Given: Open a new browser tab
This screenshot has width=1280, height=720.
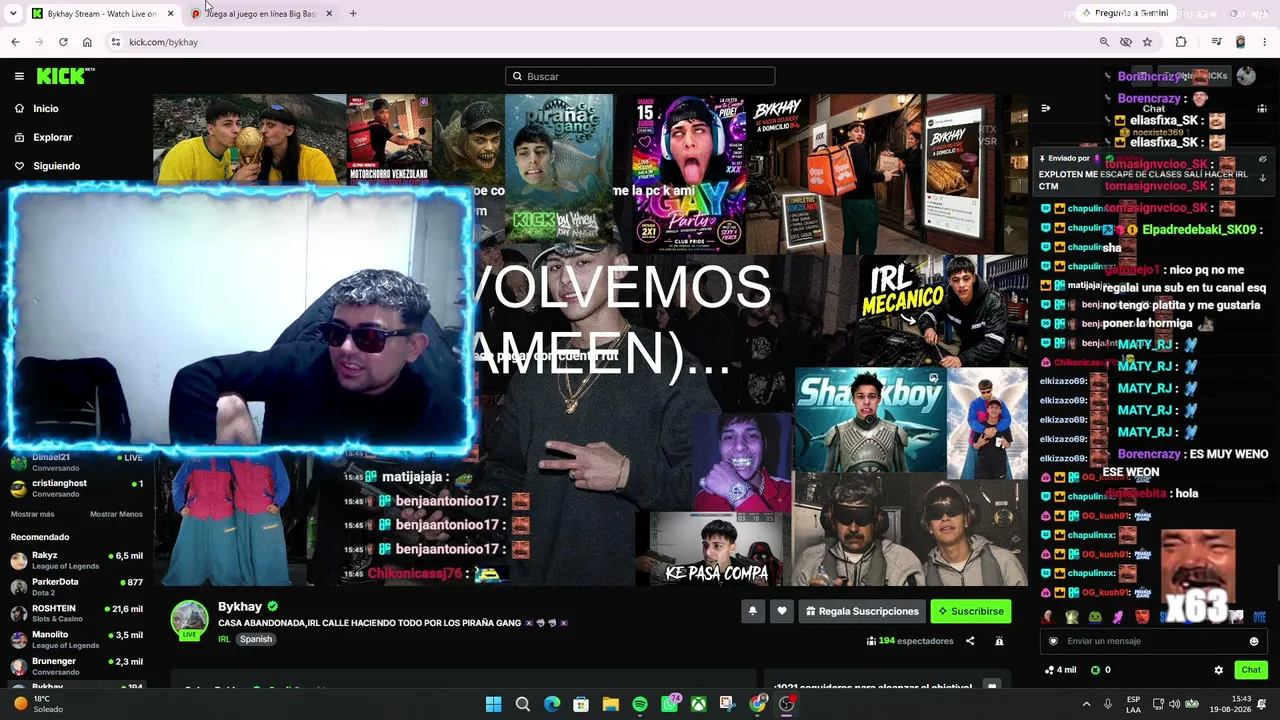Looking at the screenshot, I should click(x=353, y=14).
